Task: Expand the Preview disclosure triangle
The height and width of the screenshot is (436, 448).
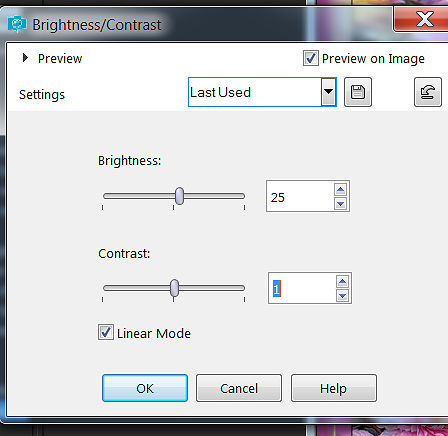Action: coord(25,58)
